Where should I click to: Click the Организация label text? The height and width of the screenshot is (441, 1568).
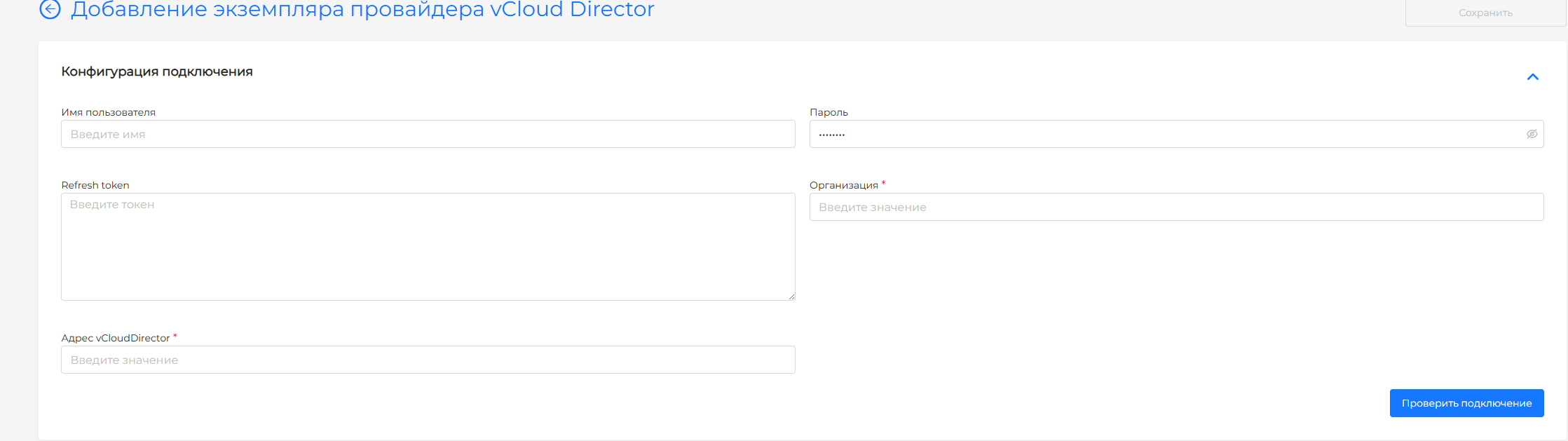click(x=843, y=185)
